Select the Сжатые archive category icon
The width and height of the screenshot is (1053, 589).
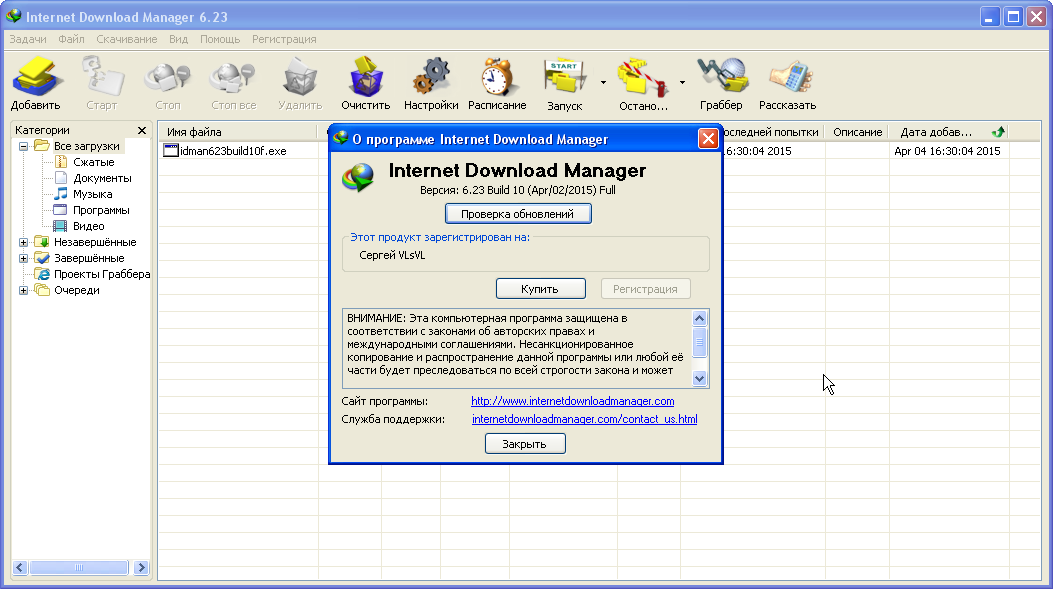pos(61,162)
